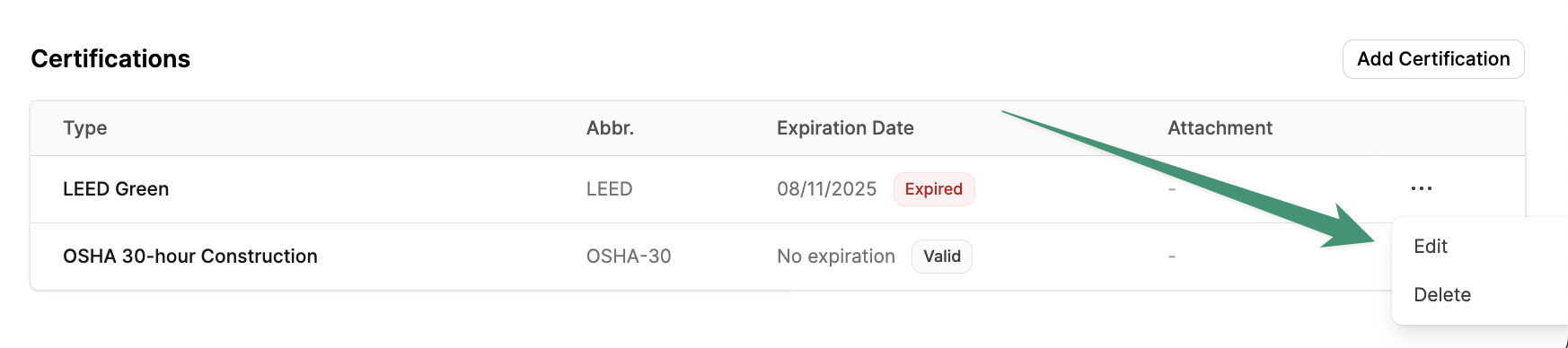Click the Abbr. column header
The width and height of the screenshot is (1568, 348).
coord(610,128)
